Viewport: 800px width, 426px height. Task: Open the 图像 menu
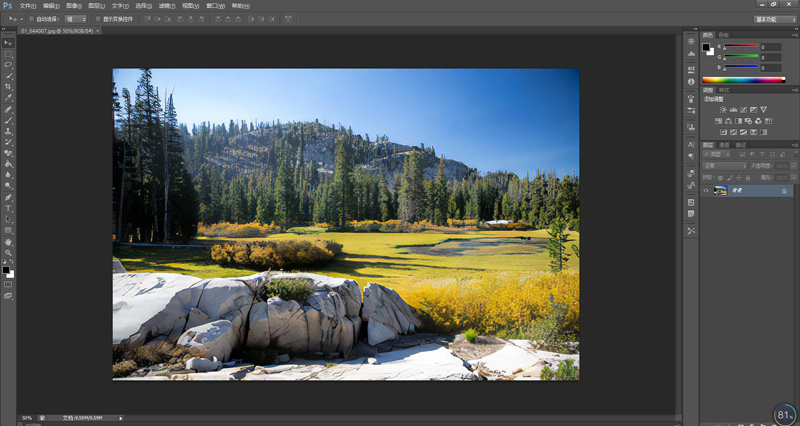[x=73, y=6]
